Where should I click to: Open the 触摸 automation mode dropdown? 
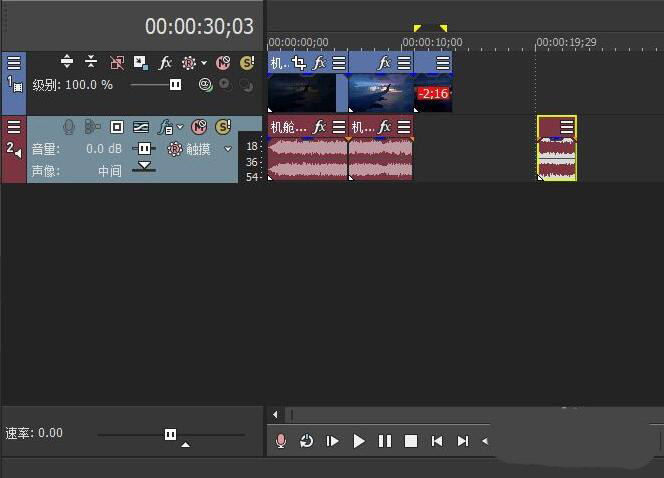click(x=228, y=149)
